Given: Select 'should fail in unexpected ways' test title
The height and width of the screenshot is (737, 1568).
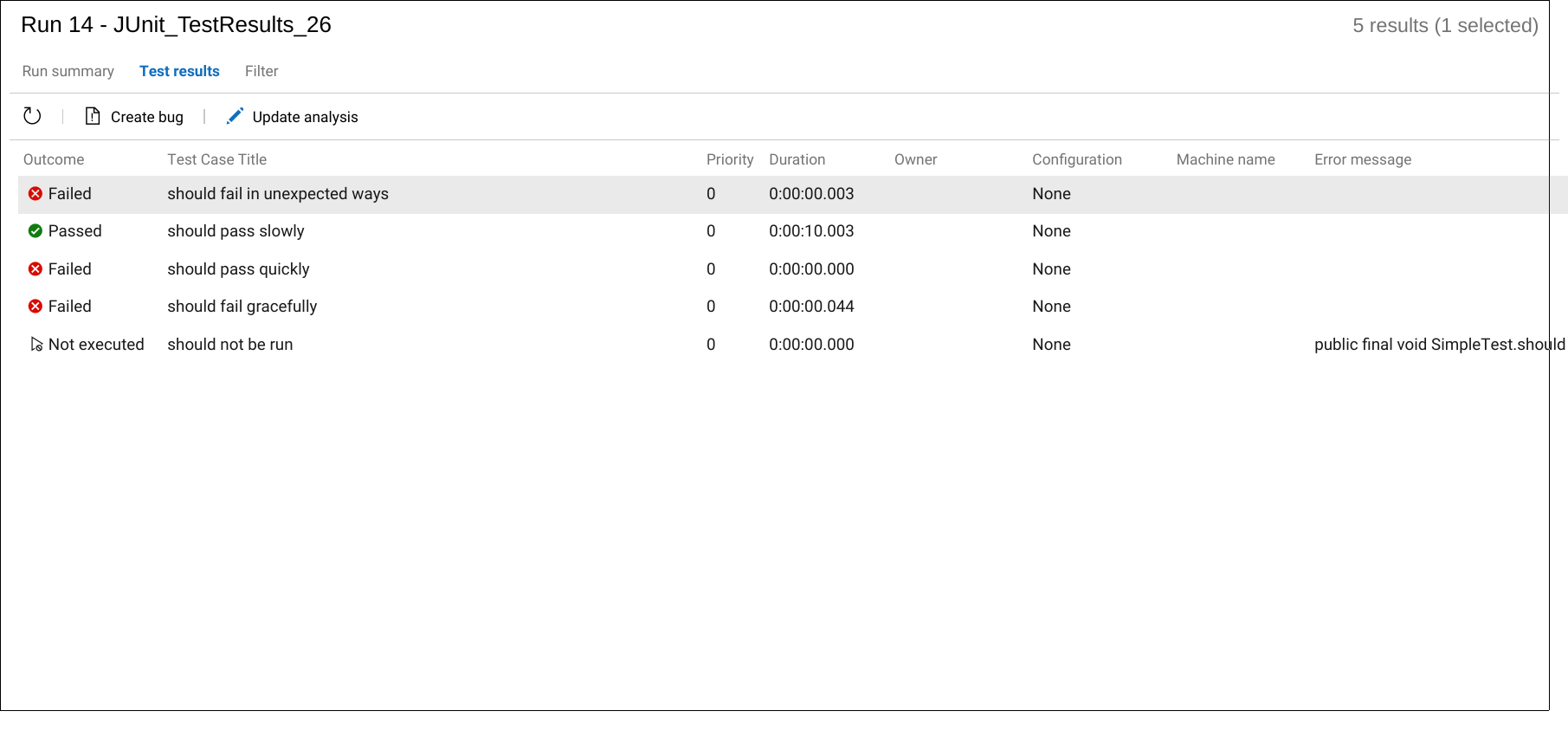Looking at the screenshot, I should point(278,194).
